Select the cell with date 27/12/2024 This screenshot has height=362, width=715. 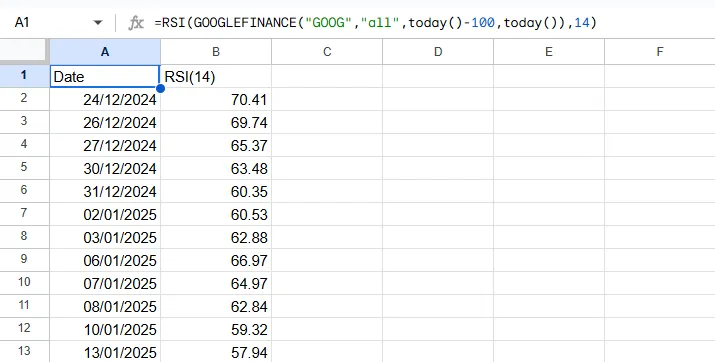coord(105,145)
